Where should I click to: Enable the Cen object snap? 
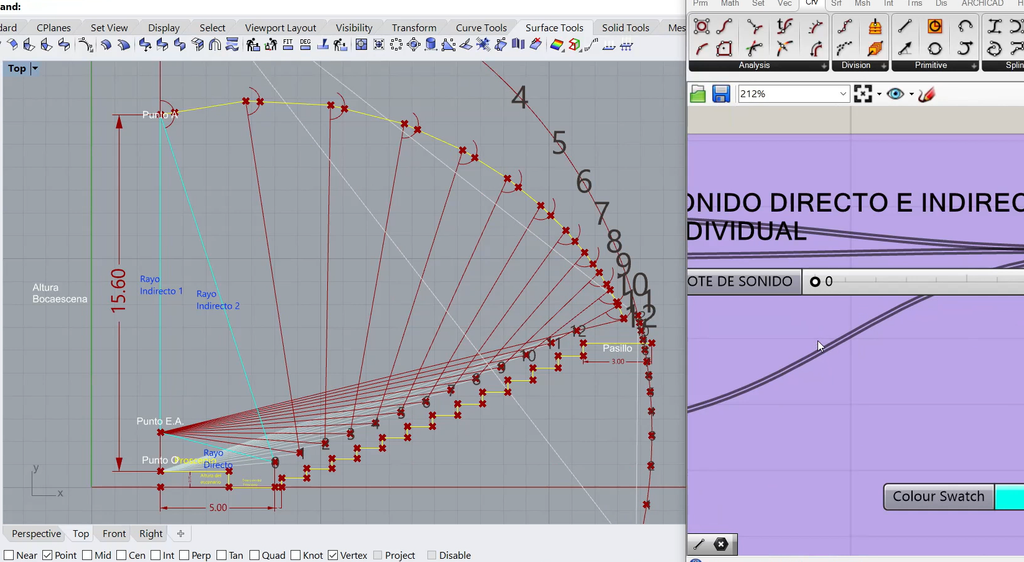[121, 555]
